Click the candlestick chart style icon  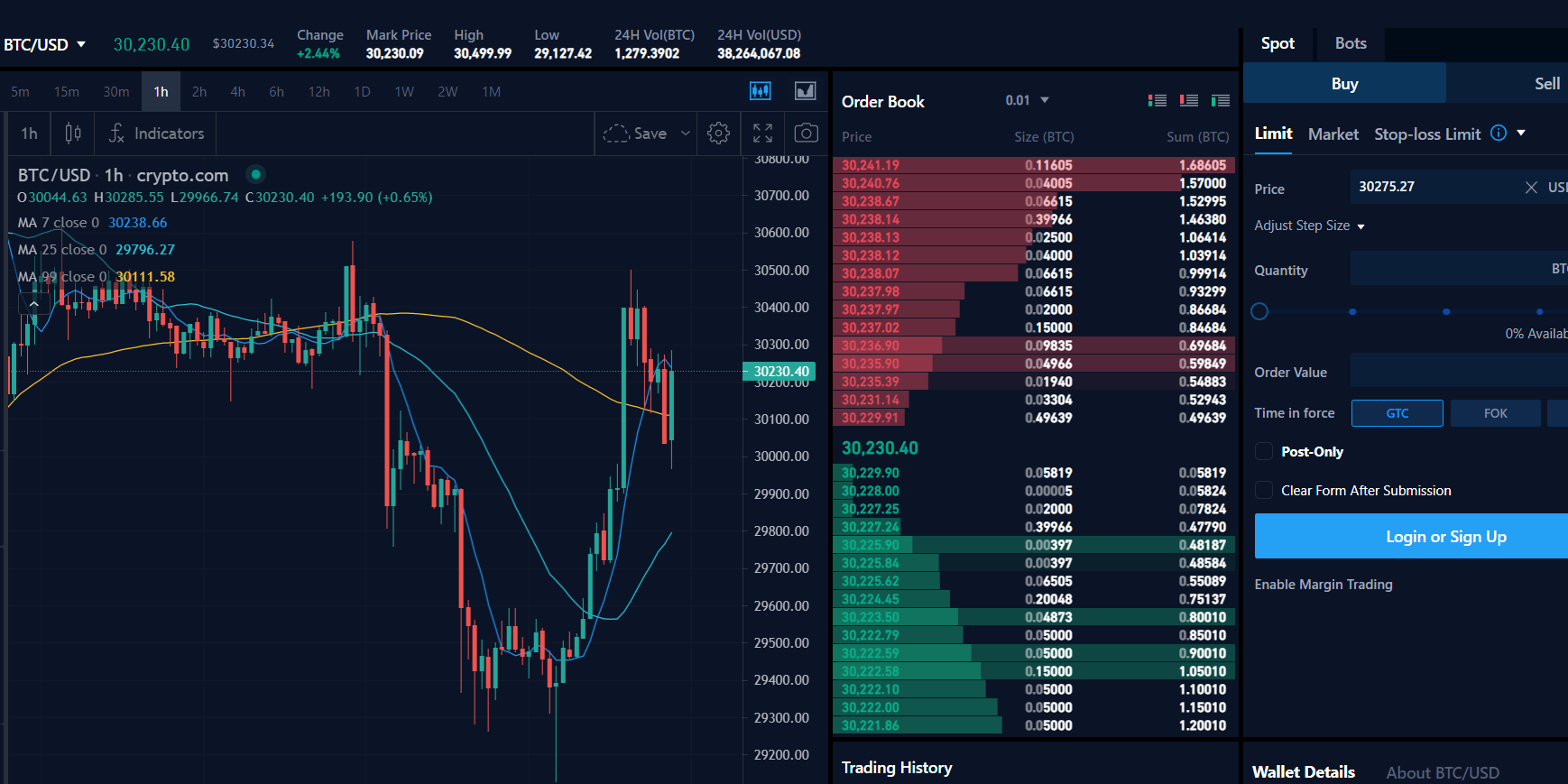[73, 134]
